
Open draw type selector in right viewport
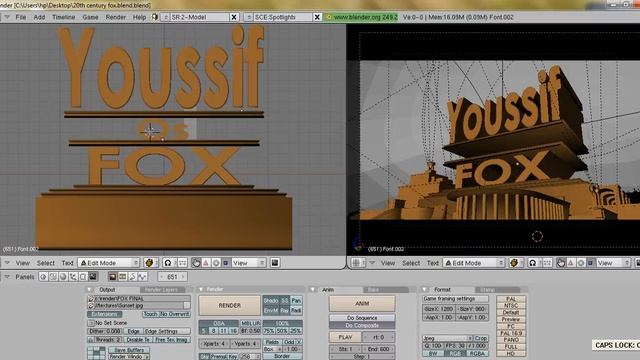(x=515, y=263)
